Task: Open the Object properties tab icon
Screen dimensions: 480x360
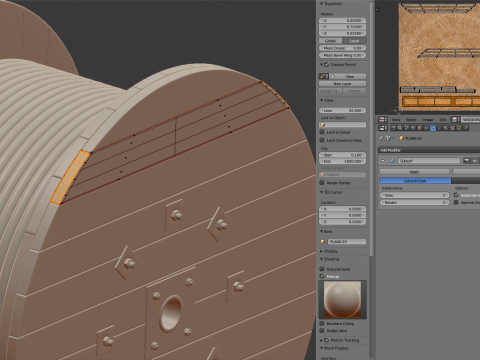Action: 420,128
